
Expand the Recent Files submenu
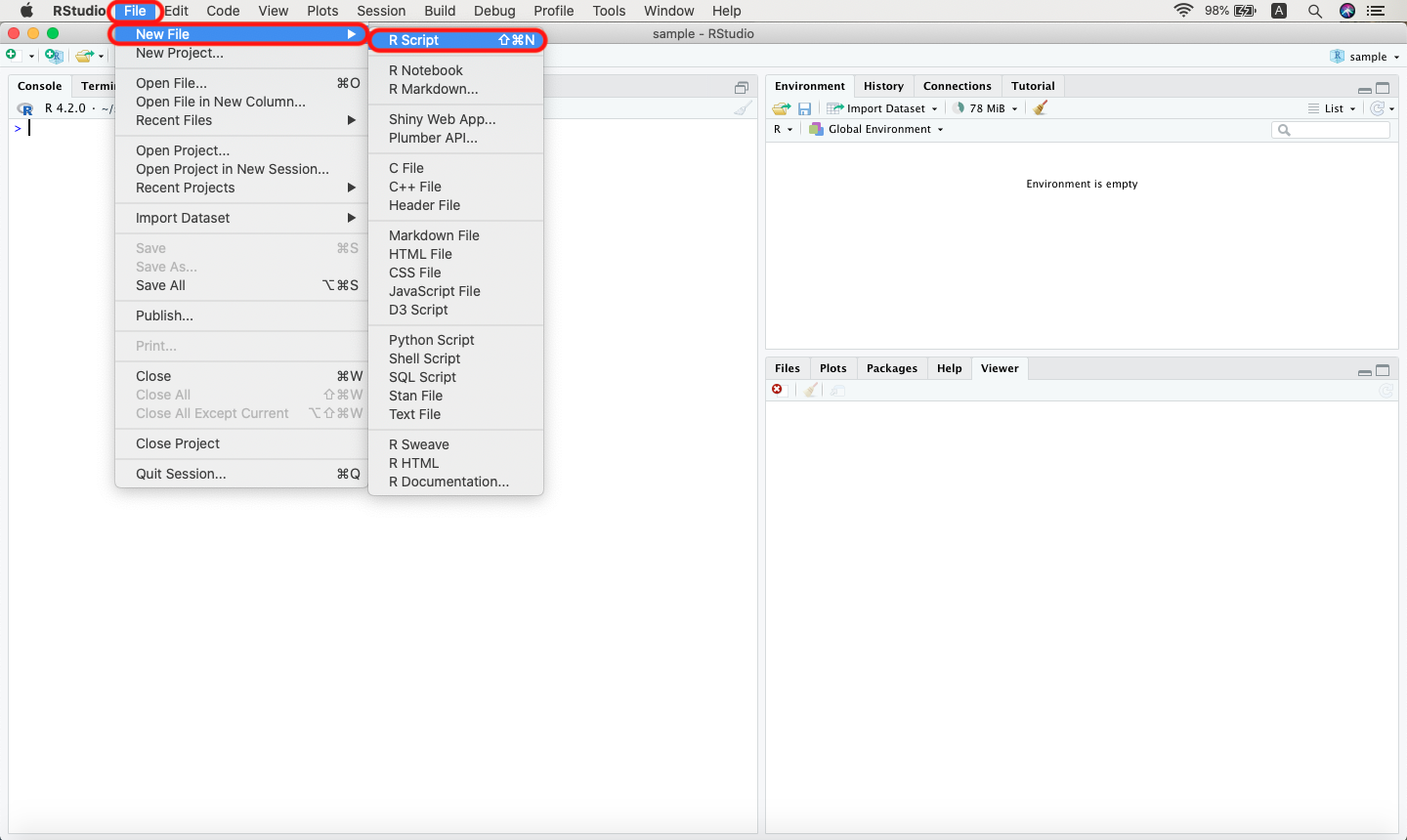click(241, 120)
